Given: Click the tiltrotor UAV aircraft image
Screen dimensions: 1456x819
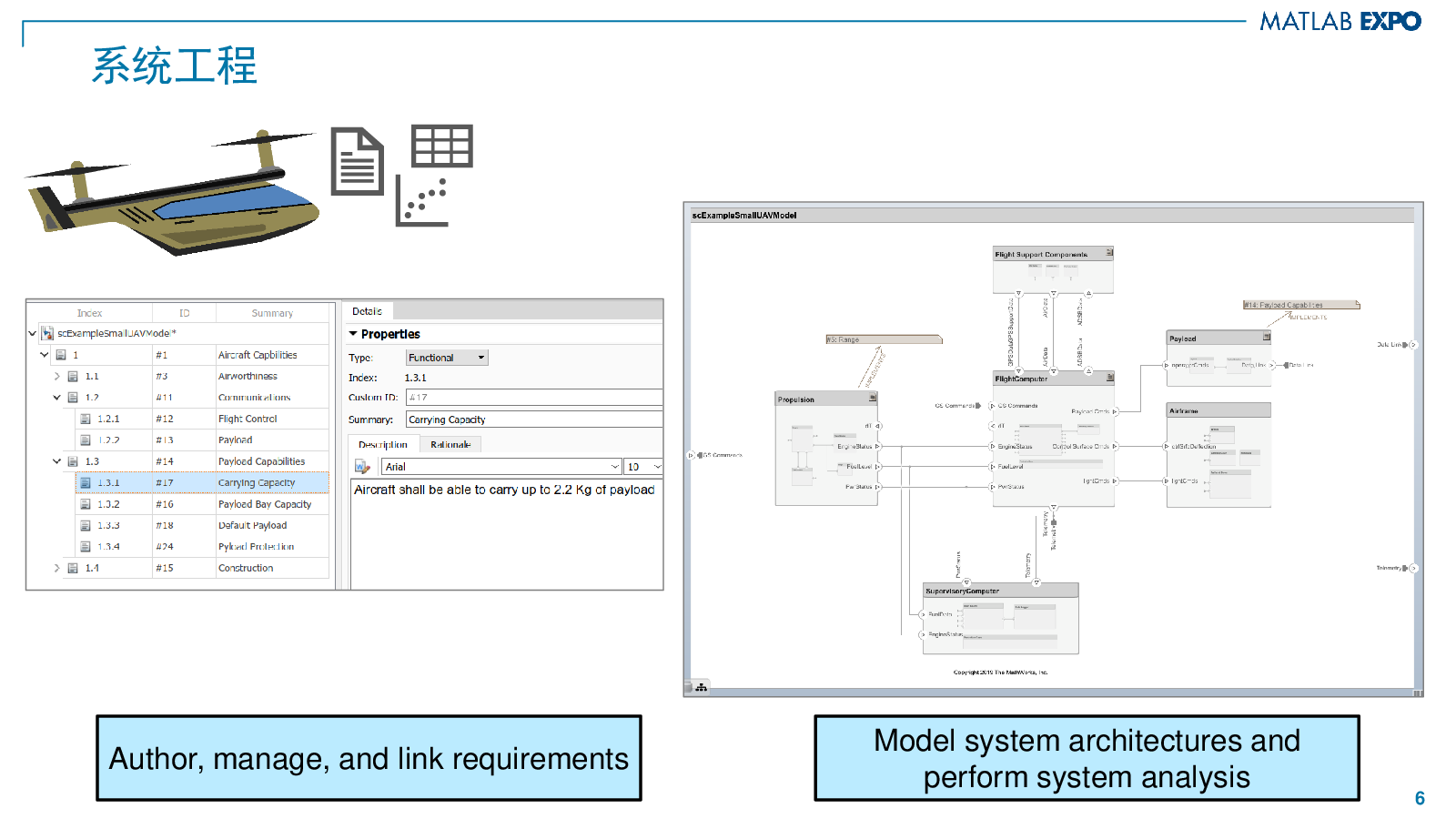Looking at the screenshot, I should tap(173, 194).
